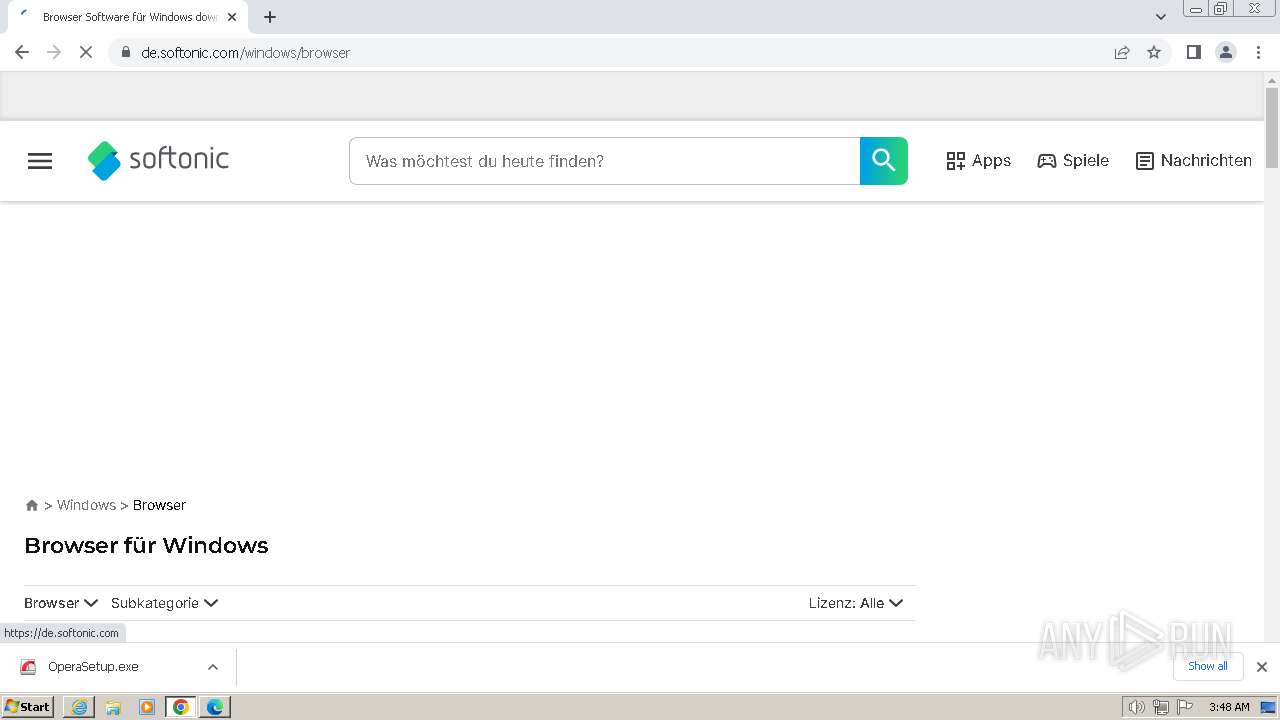Close the downloads bar
The height and width of the screenshot is (720, 1280).
[1262, 667]
